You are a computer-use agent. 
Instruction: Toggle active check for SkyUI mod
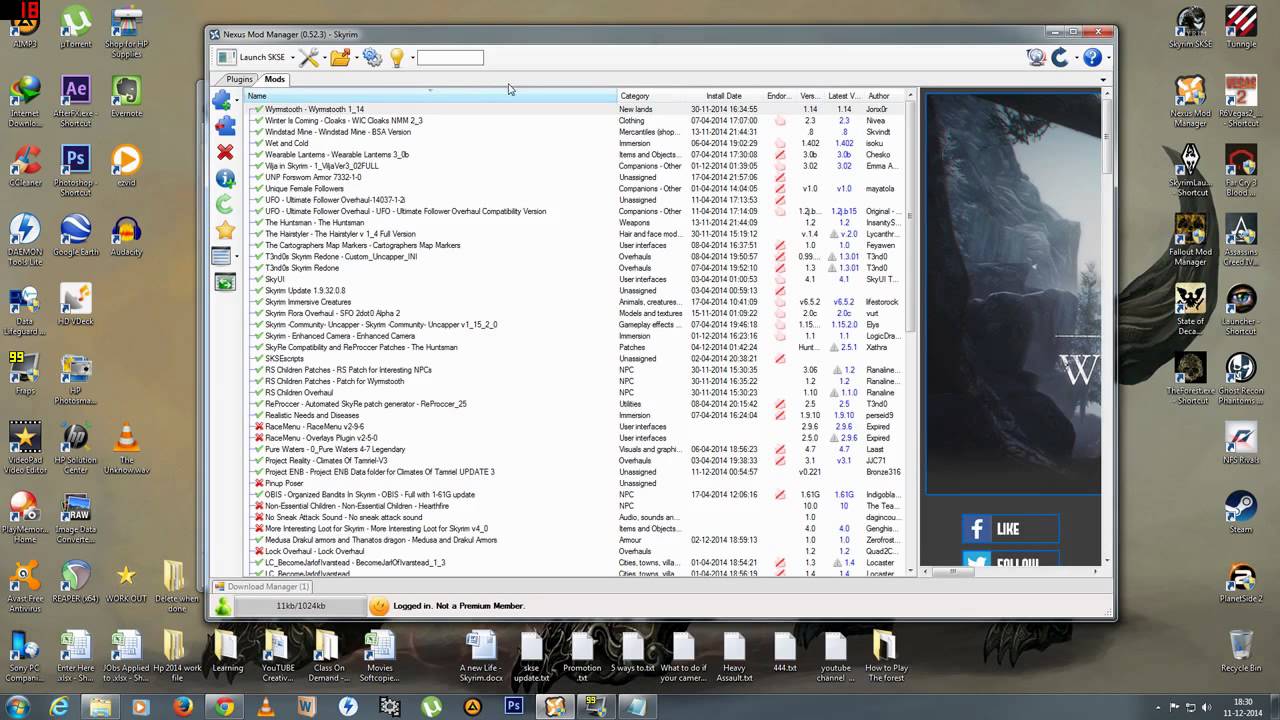click(x=259, y=279)
